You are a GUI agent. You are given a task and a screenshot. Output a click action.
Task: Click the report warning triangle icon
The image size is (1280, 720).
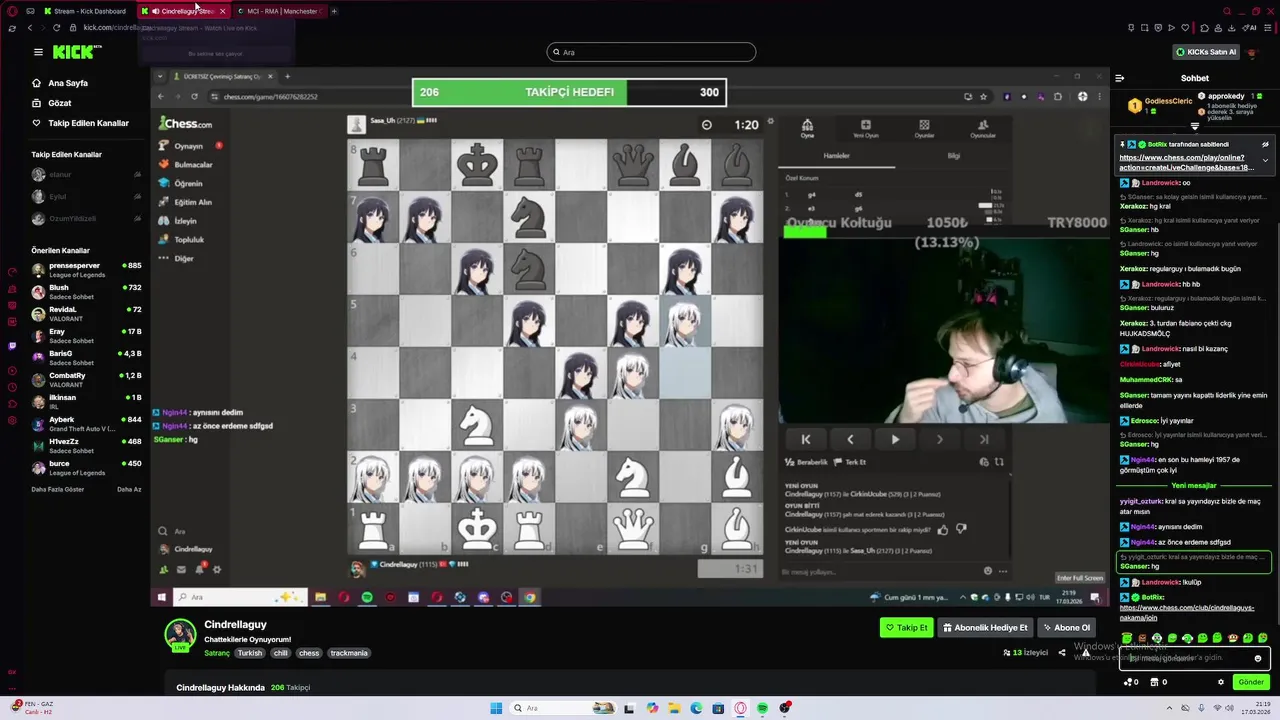(1086, 652)
